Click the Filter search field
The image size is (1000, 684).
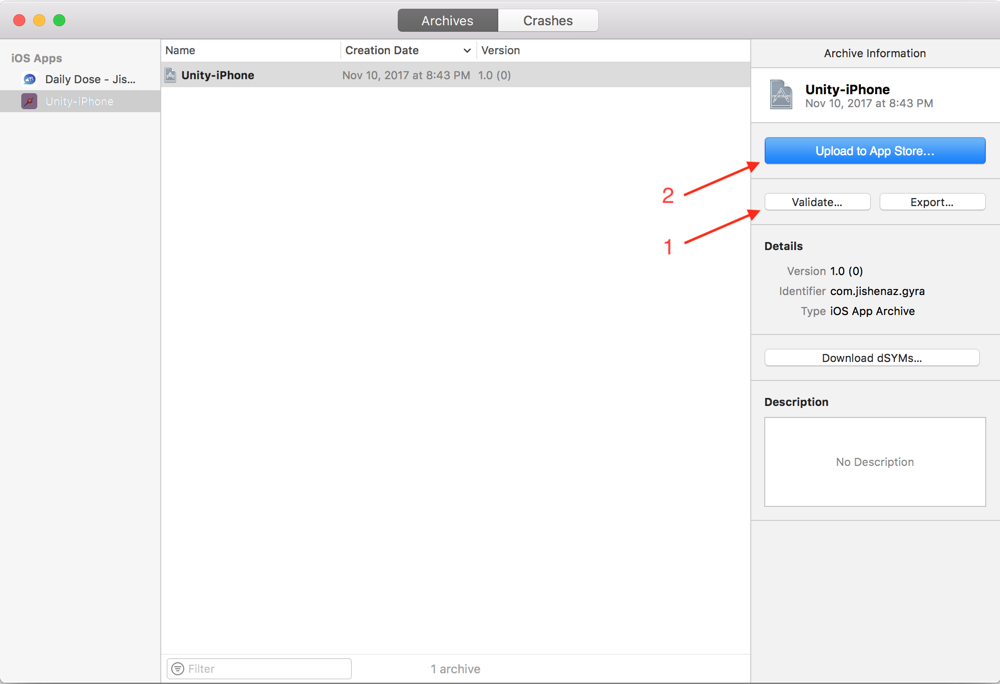[259, 669]
